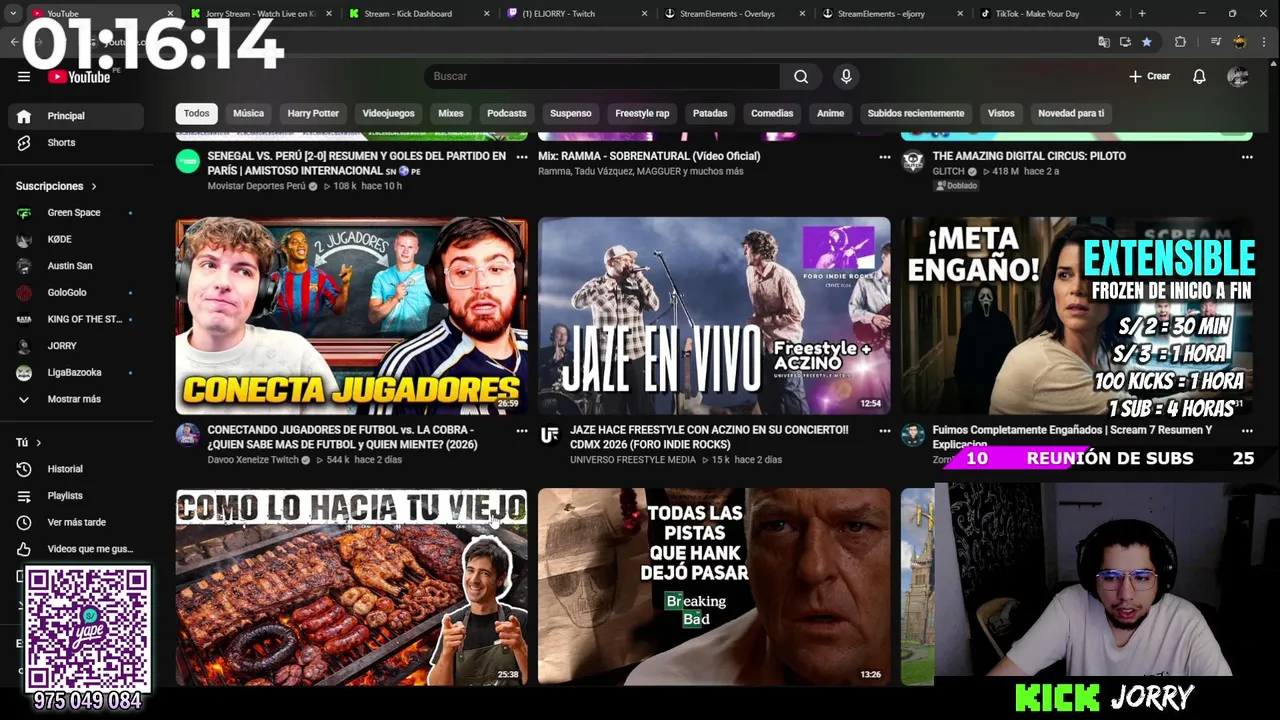Select the Todos filter chip
This screenshot has height=720, width=1280.
coord(196,113)
